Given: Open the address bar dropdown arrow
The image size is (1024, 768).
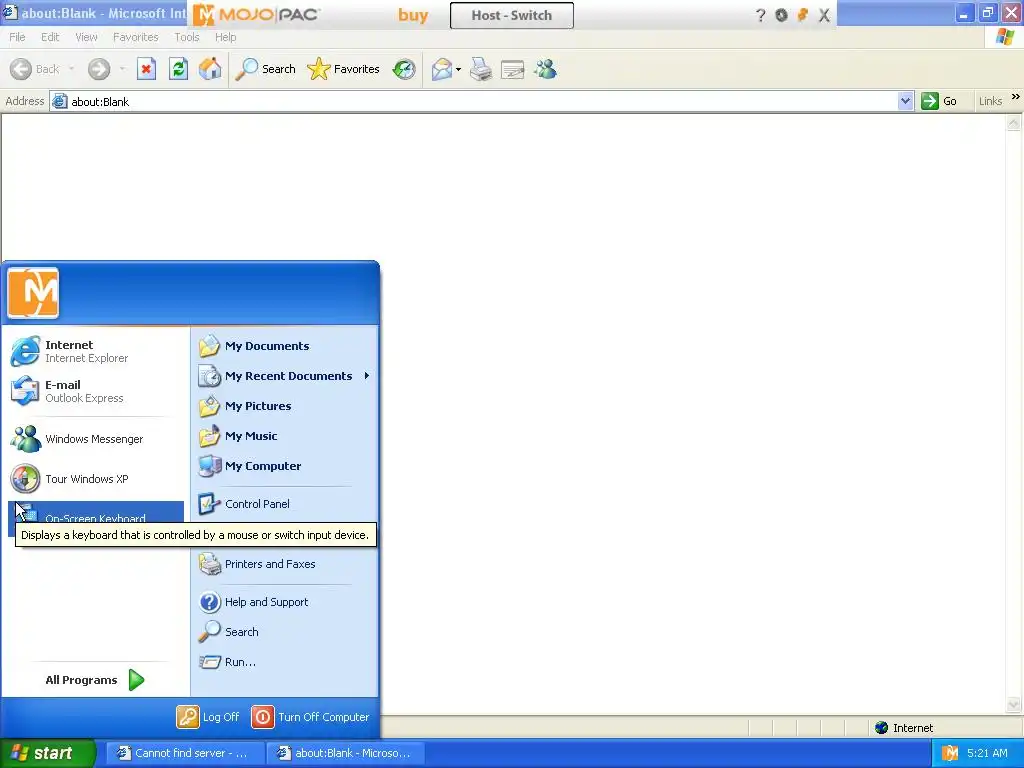Looking at the screenshot, I should [905, 101].
